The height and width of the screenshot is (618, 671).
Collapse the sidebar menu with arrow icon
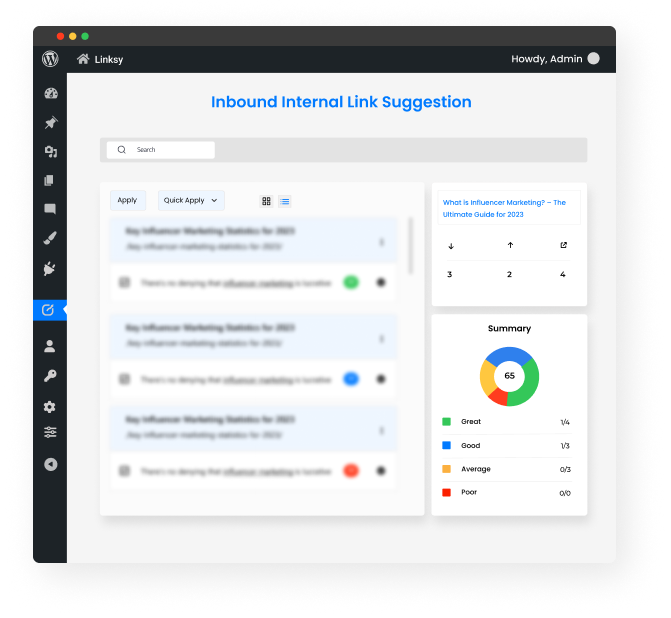click(x=50, y=464)
